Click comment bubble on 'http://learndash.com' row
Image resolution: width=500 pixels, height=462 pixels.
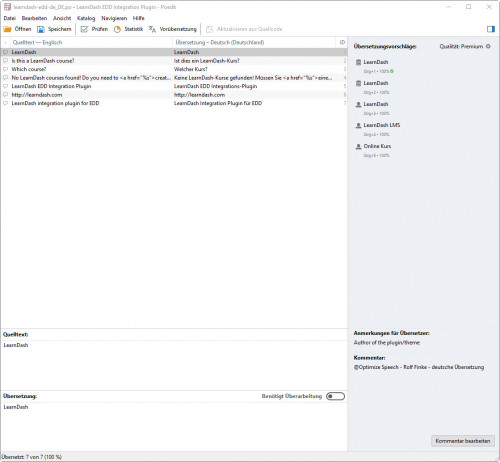click(x=6, y=95)
